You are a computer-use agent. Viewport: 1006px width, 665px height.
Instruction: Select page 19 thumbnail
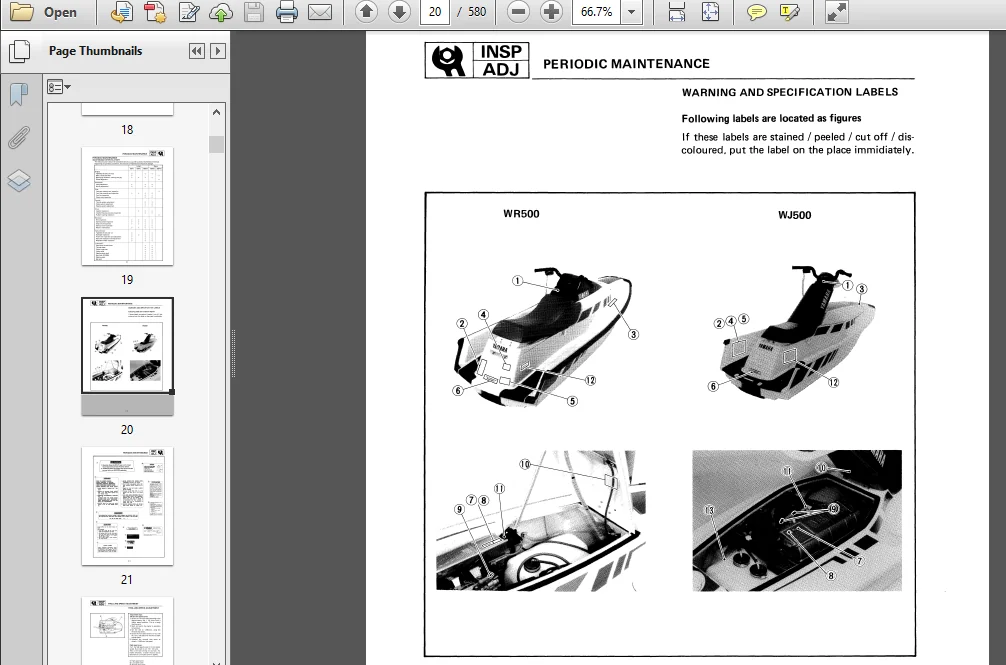pos(127,206)
